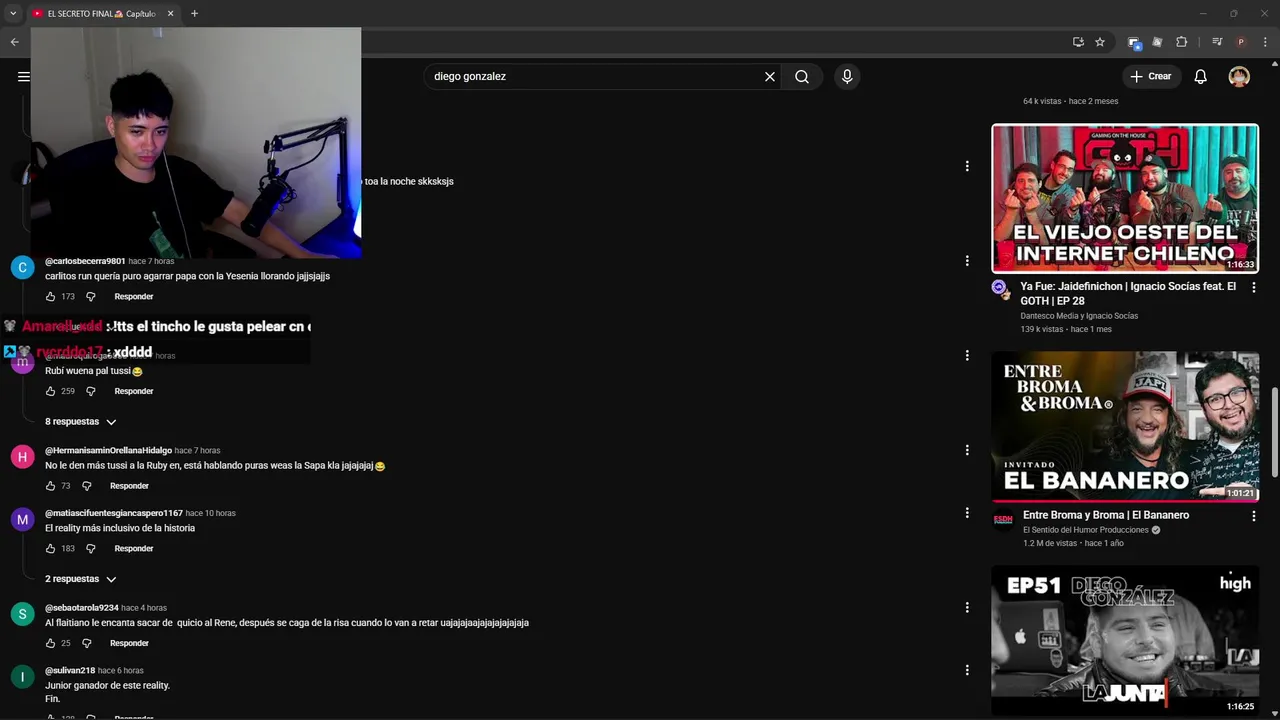Open options menu for sebaotarola9234's comment
Screen dimensions: 1280x720
pos(967,607)
